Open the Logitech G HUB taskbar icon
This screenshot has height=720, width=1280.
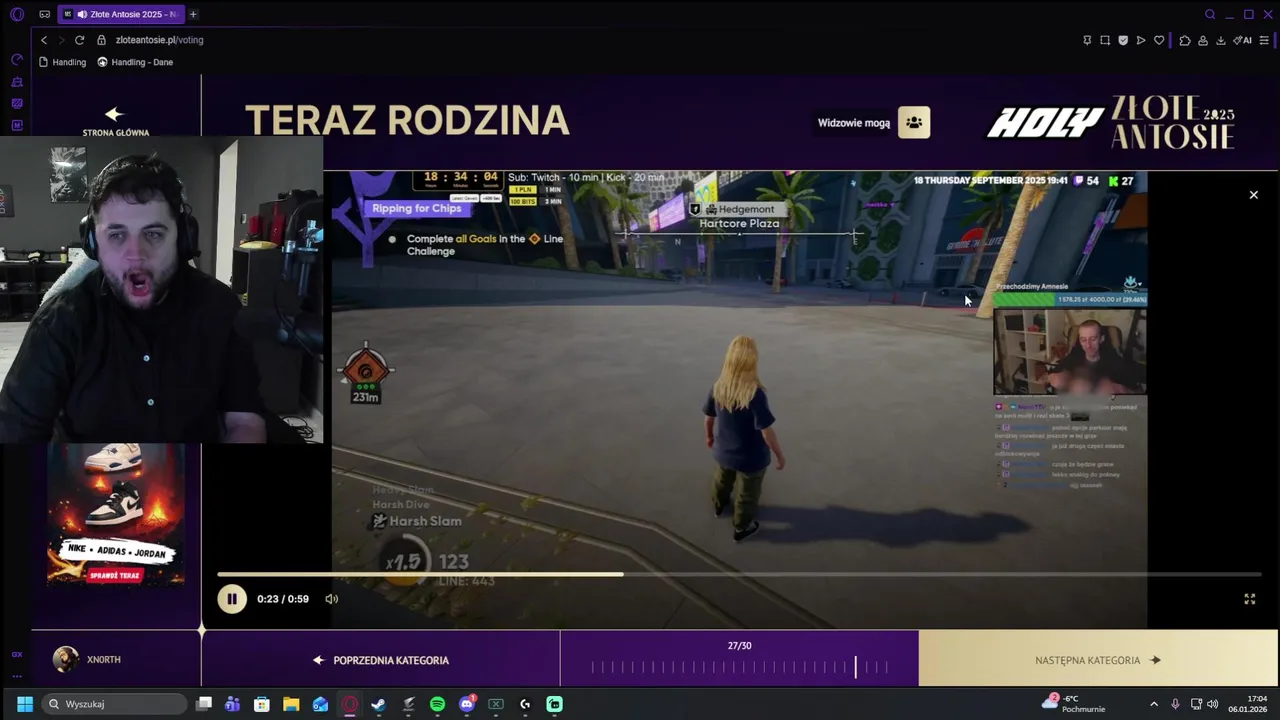coord(525,704)
